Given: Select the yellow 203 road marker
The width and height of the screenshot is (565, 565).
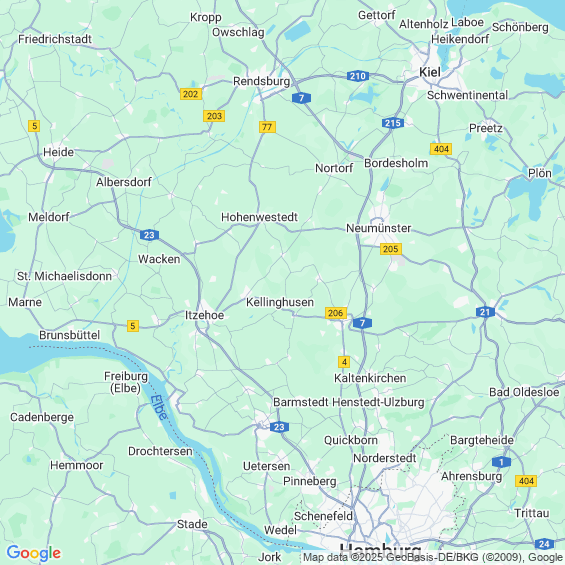Looking at the screenshot, I should coord(214,116).
